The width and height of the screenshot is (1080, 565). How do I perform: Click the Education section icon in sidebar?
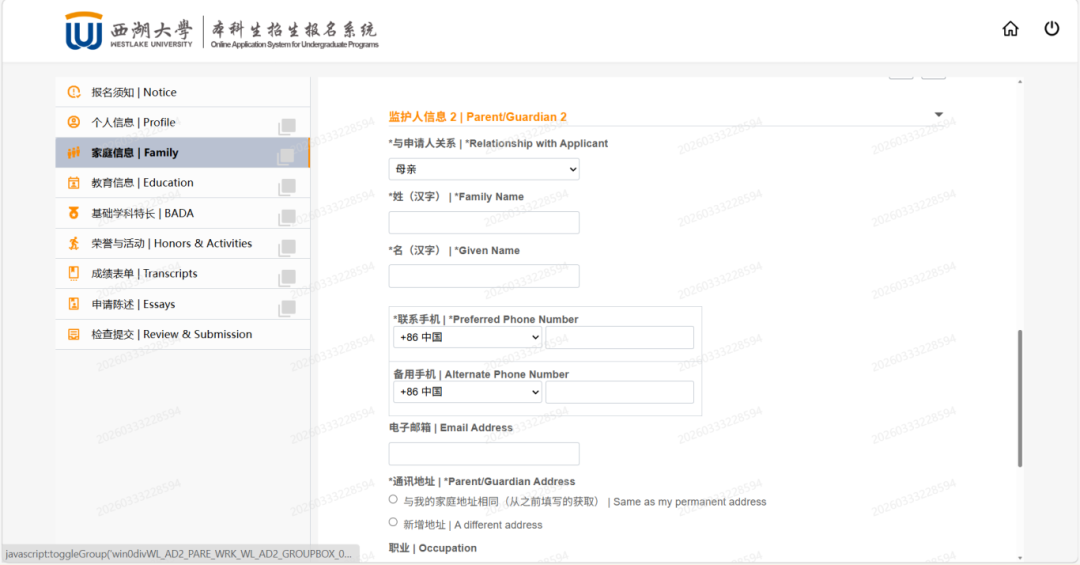[x=74, y=183]
